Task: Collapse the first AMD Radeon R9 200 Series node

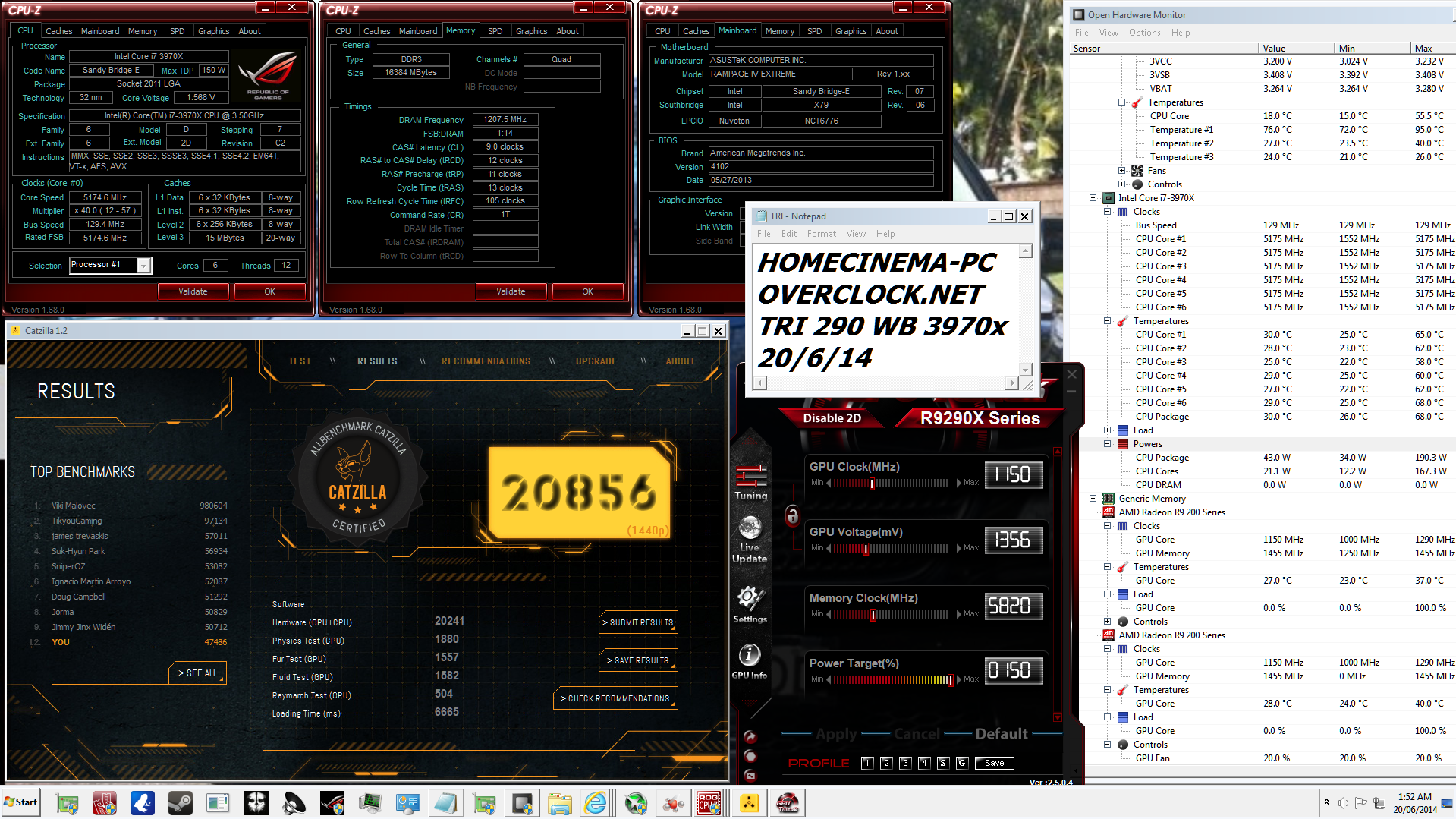Action: pos(1093,512)
